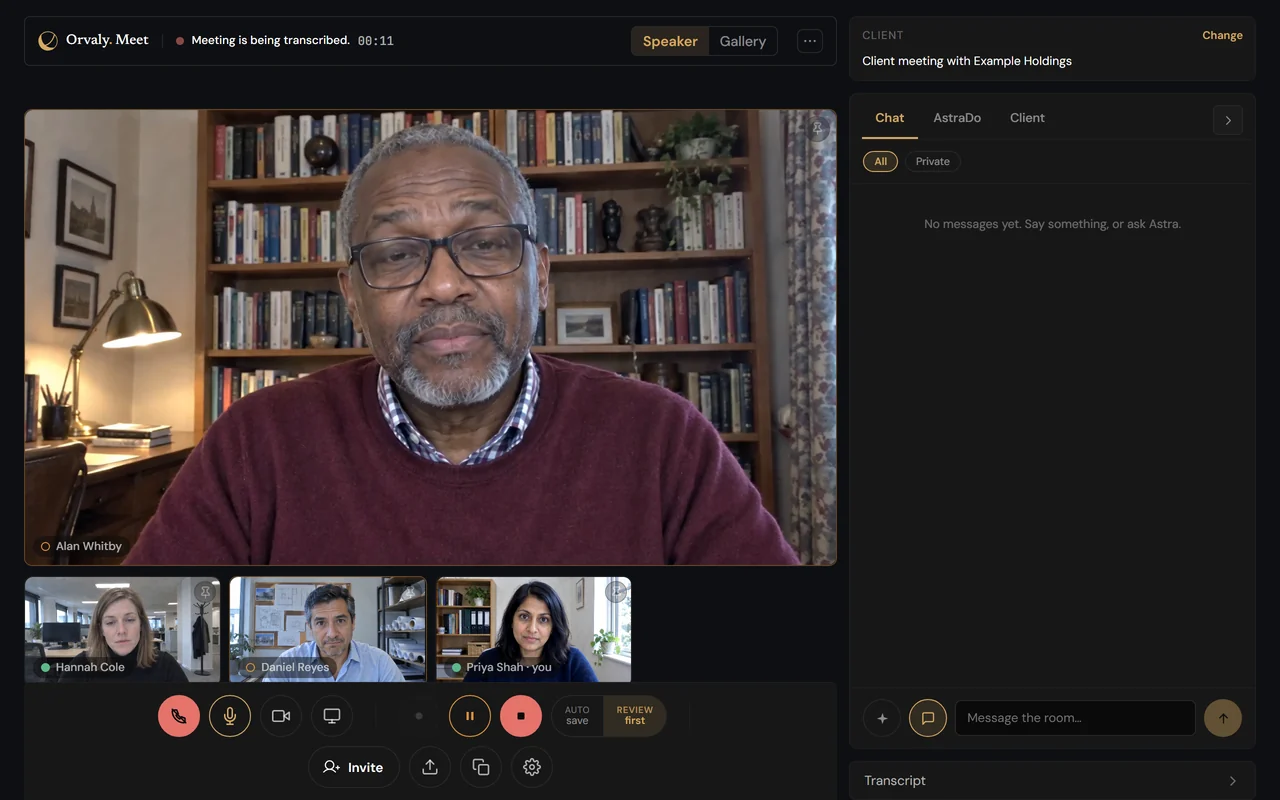Click the 00:11 meeting timer
This screenshot has width=1280, height=800.
[x=376, y=41]
